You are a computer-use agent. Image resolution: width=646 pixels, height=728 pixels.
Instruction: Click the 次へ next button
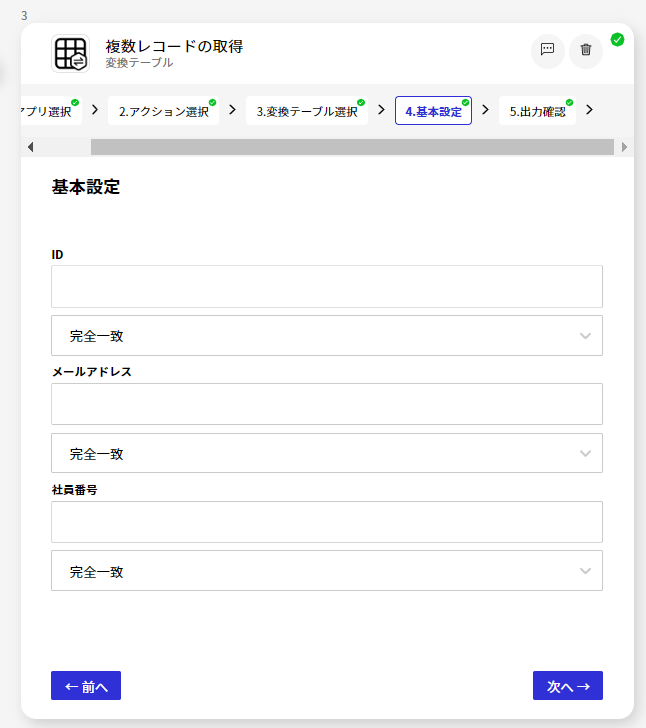[568, 685]
